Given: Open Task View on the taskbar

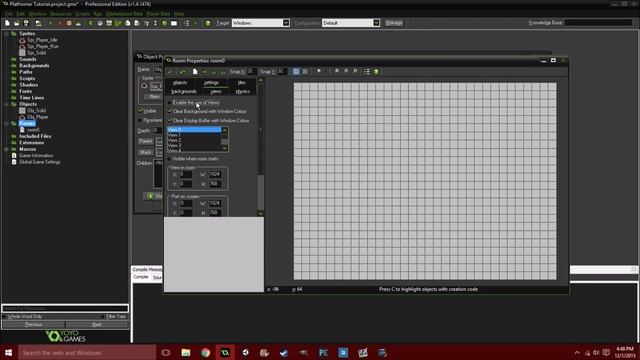Looking at the screenshot, I should (x=166, y=353).
